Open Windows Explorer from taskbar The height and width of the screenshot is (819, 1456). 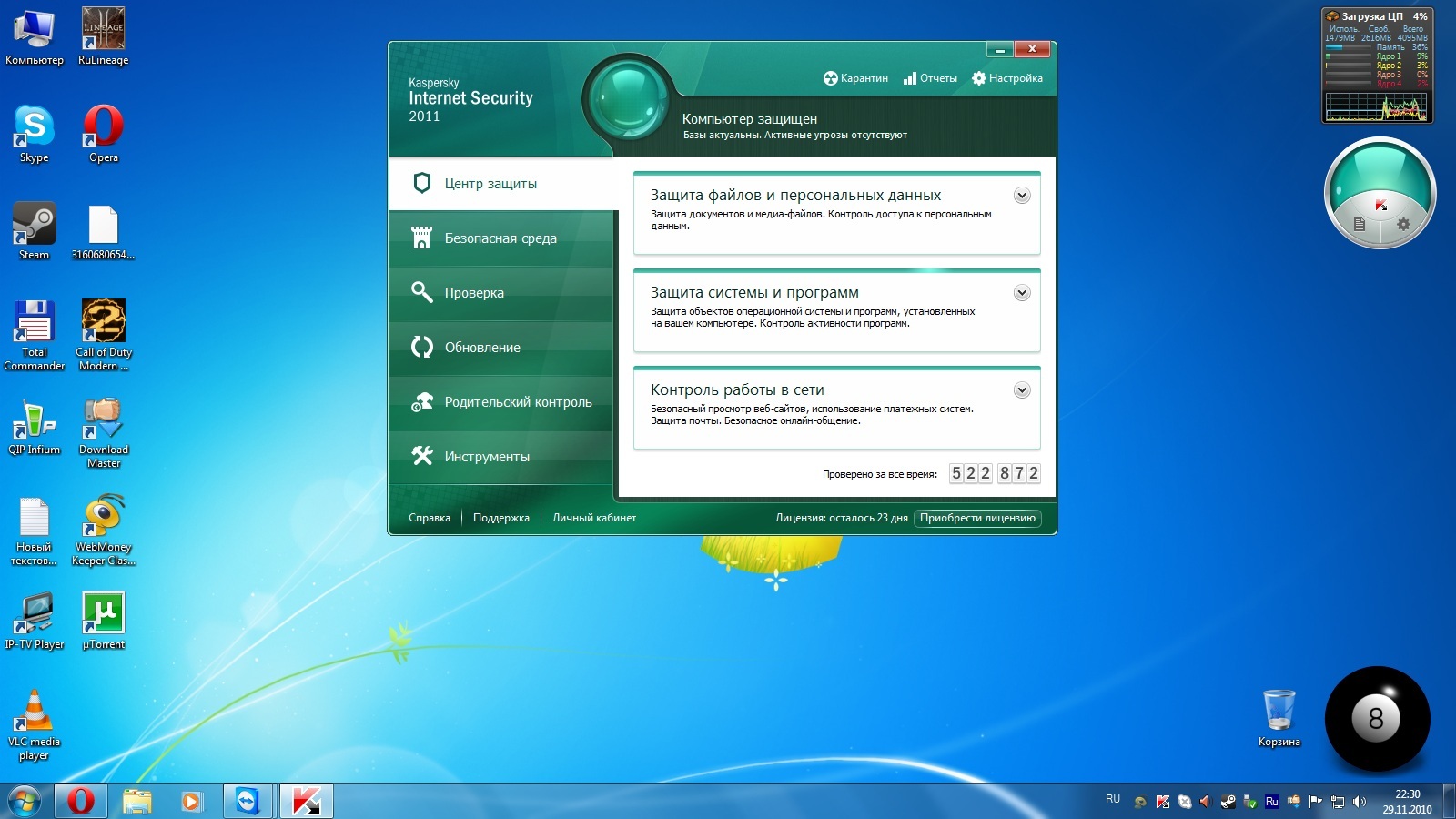coord(136,801)
